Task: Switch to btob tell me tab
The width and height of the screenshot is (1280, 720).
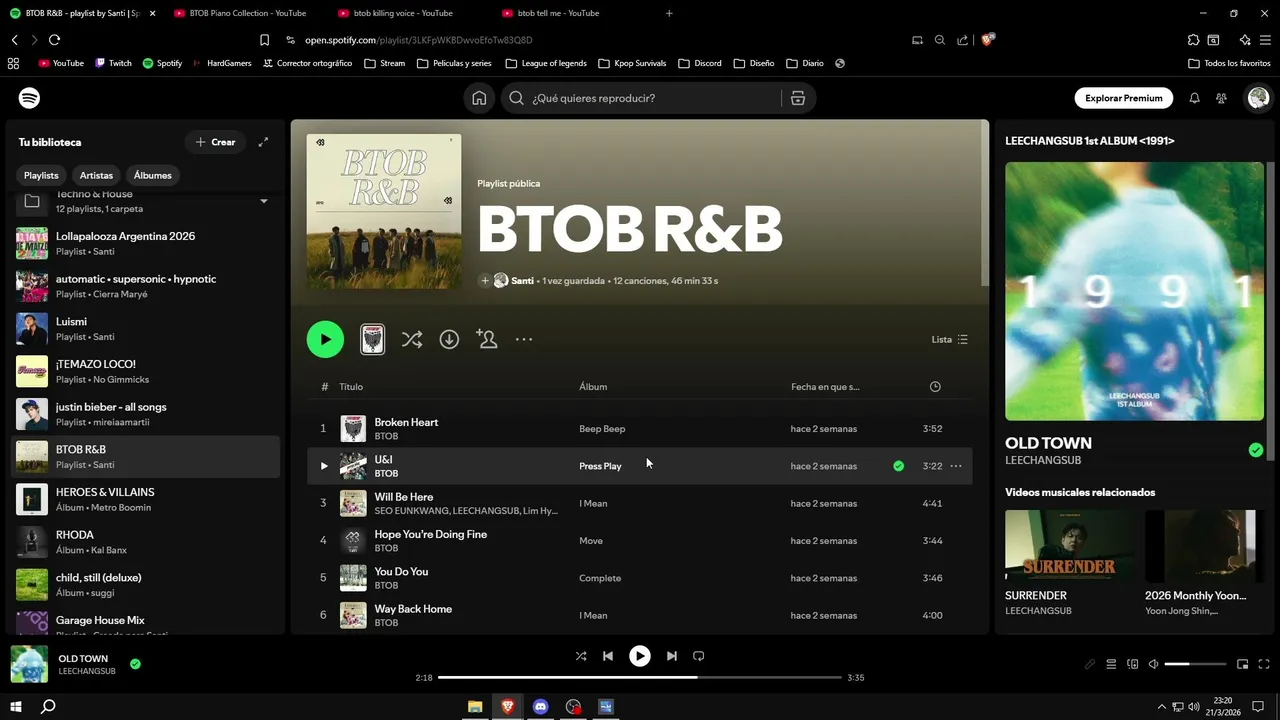Action: tap(558, 13)
